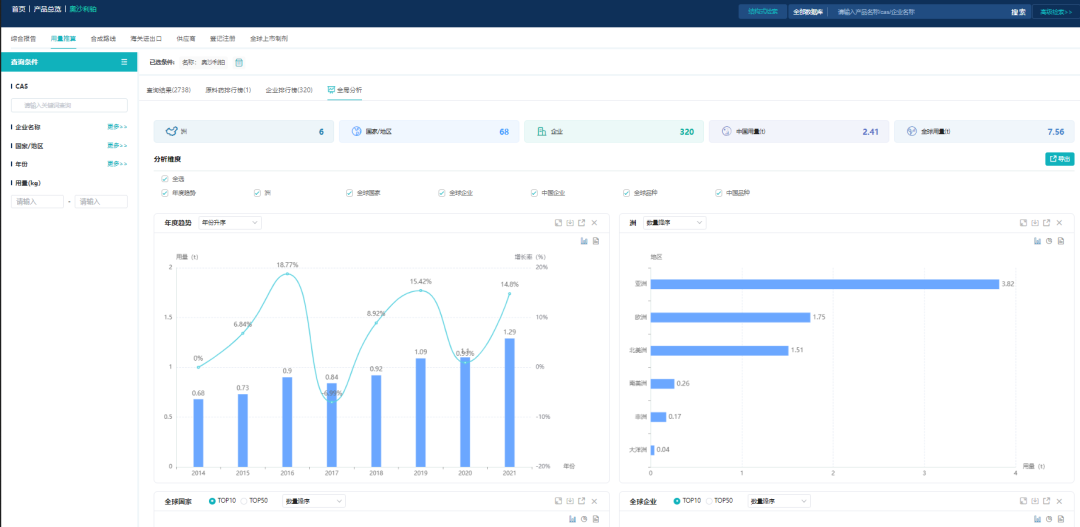The image size is (1080, 527).
Task: Open 数量降序 dropdown in 洲 panel
Action: tap(675, 223)
